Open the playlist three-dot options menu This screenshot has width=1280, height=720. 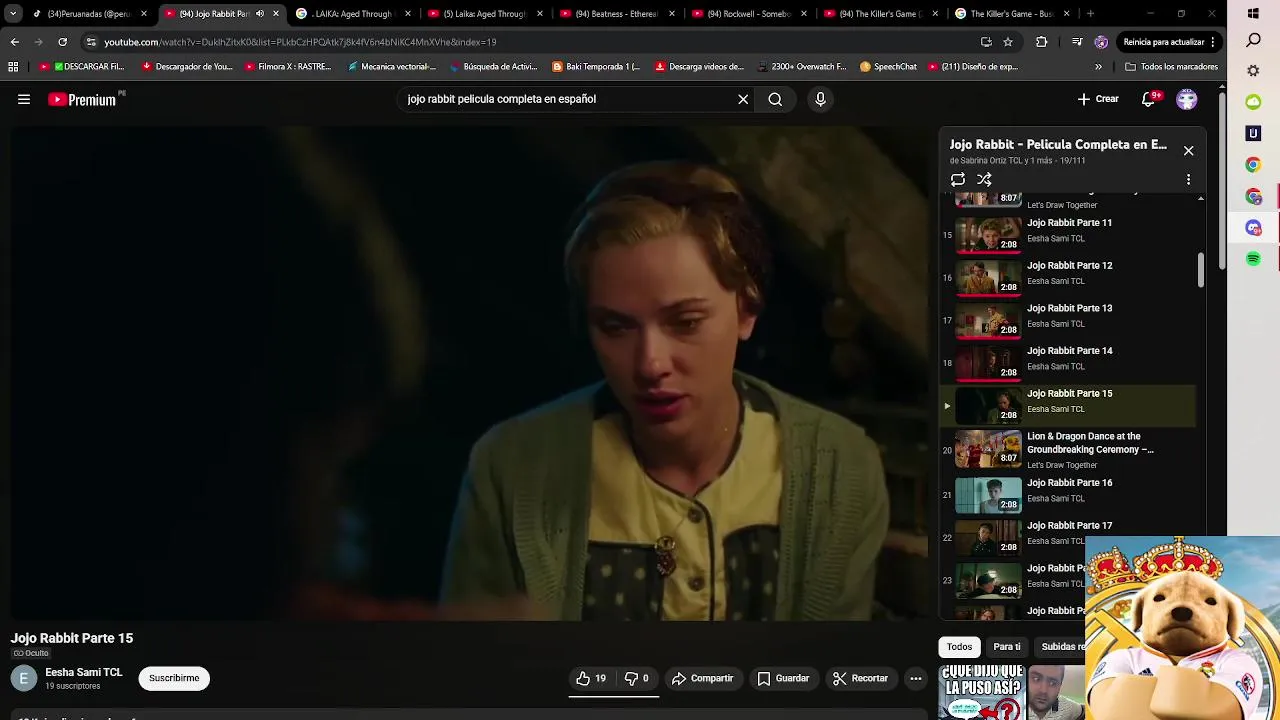(1188, 179)
